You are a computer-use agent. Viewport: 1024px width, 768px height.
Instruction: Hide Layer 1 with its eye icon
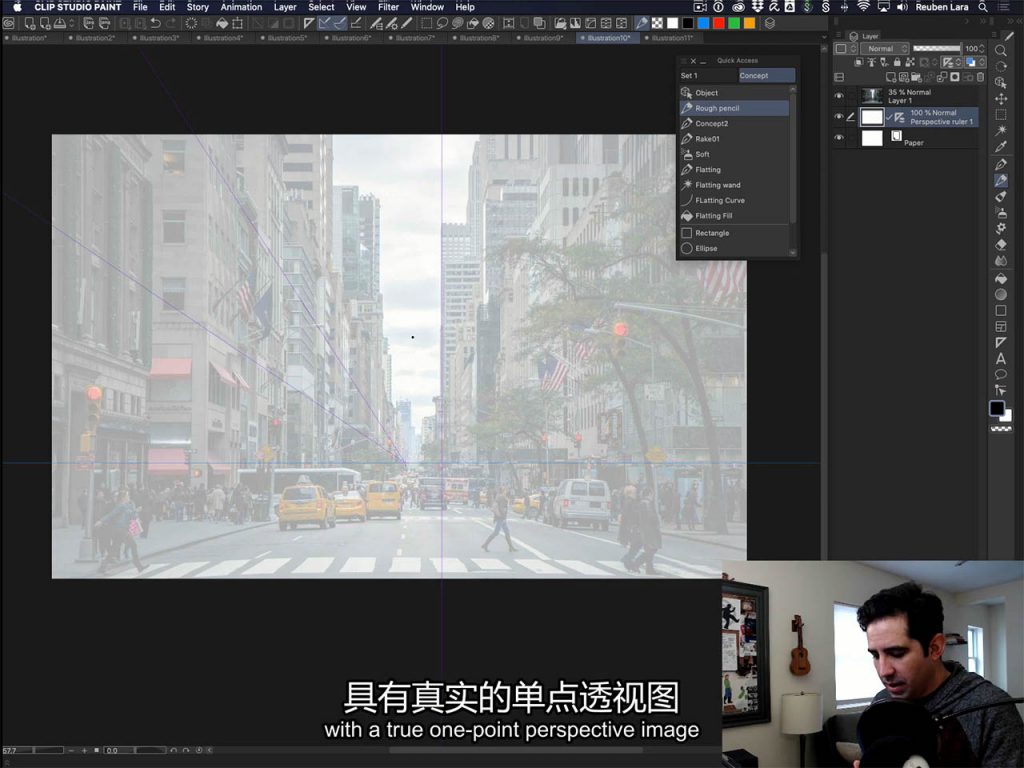(839, 96)
